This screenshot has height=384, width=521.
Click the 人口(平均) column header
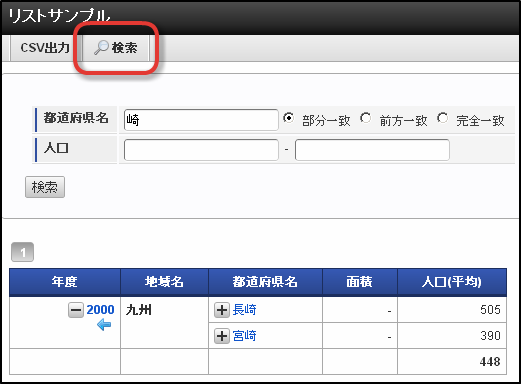click(452, 282)
